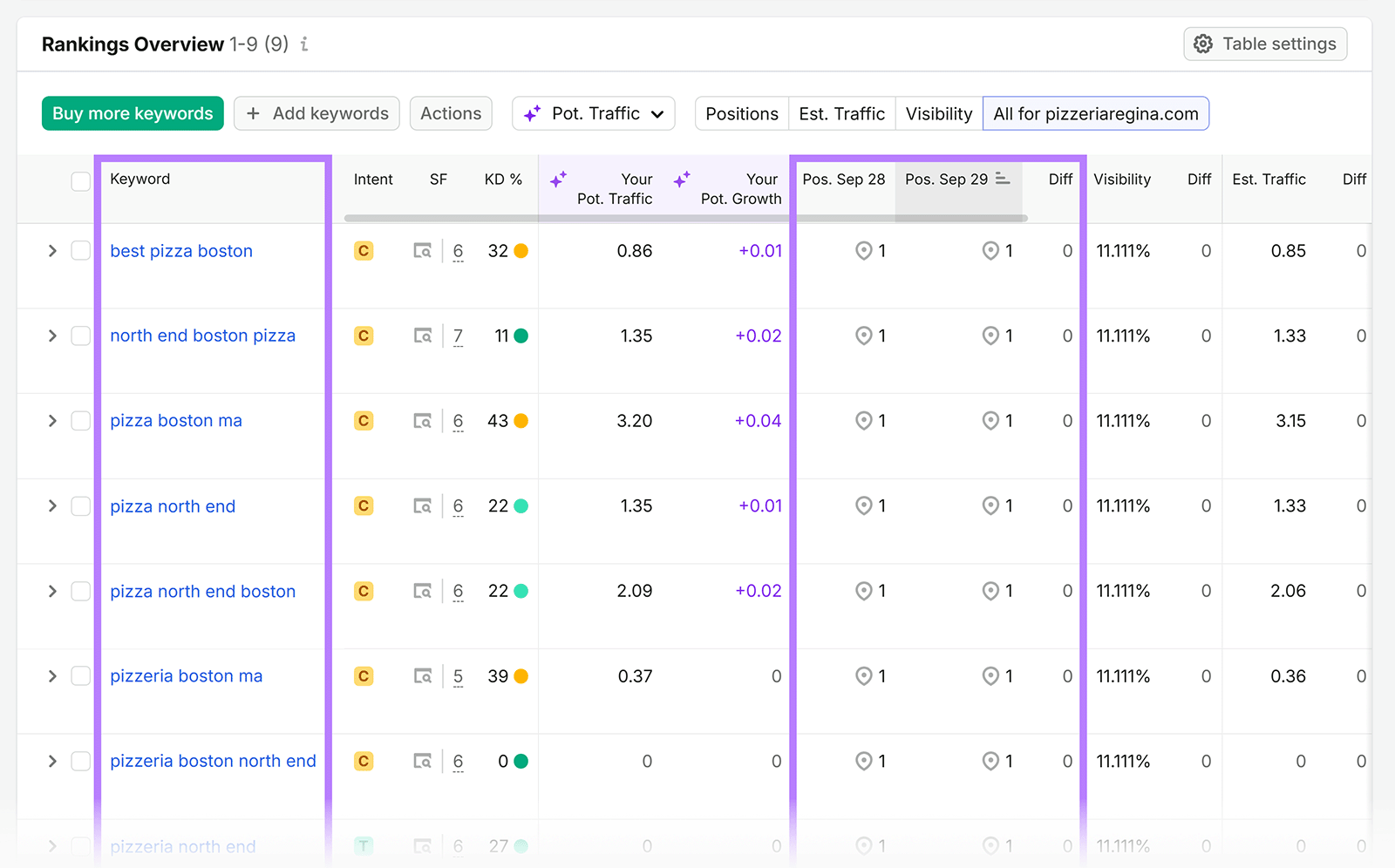1395x868 pixels.
Task: Open the Actions button
Action: [451, 113]
